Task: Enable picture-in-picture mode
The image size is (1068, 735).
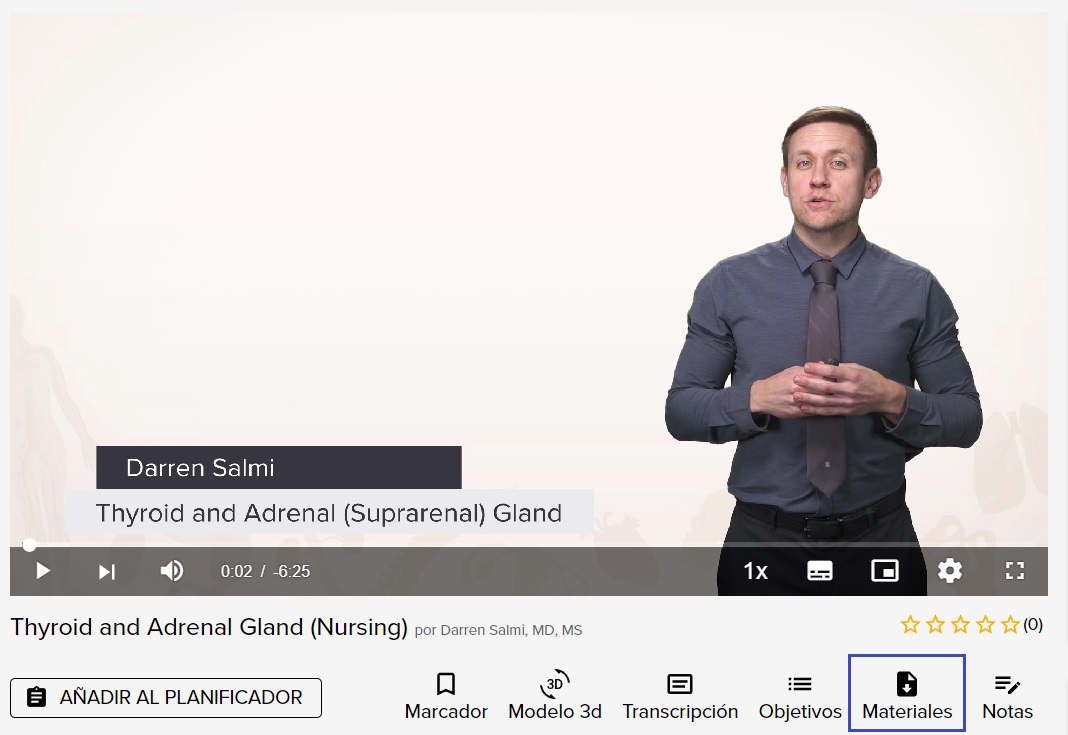Action: point(885,571)
